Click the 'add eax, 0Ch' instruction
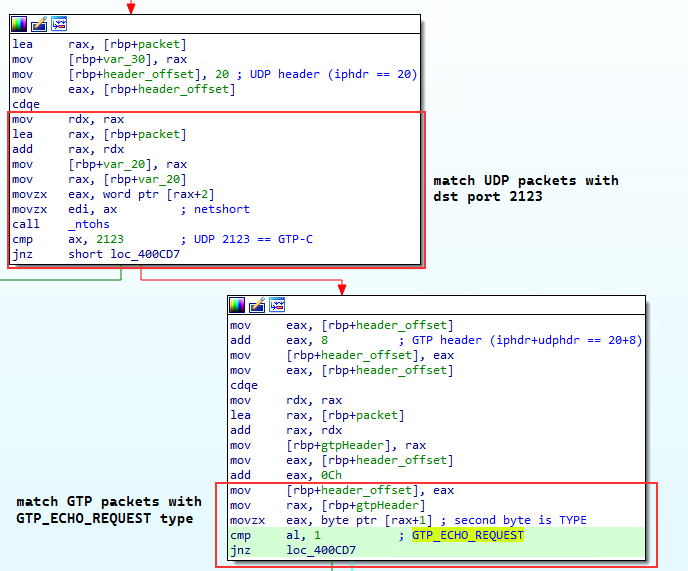The image size is (688, 571). click(271, 476)
